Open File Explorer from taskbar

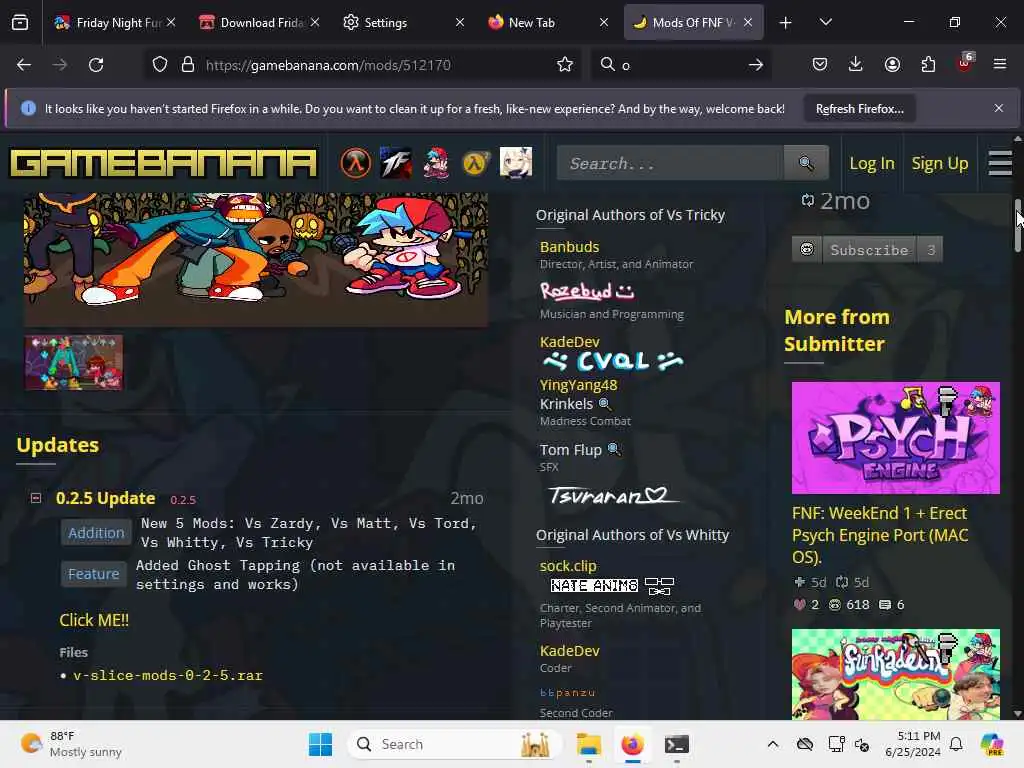588,744
